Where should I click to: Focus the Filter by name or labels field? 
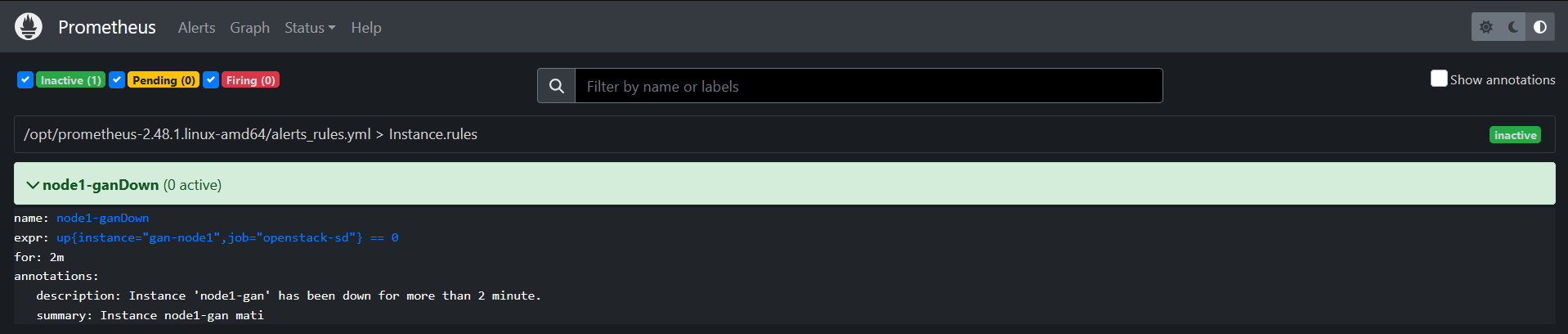[868, 86]
